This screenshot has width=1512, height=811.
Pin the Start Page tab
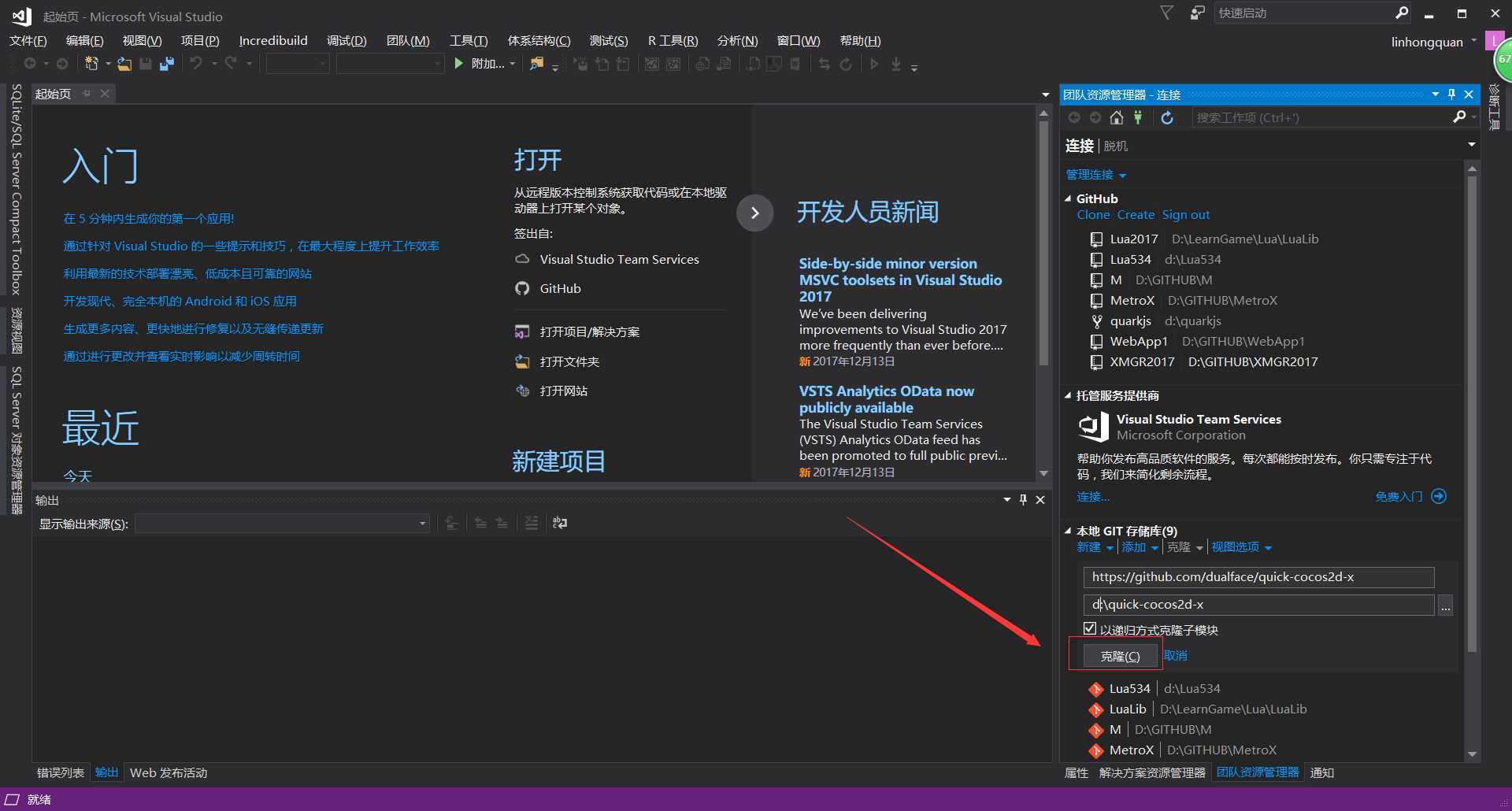[x=87, y=94]
